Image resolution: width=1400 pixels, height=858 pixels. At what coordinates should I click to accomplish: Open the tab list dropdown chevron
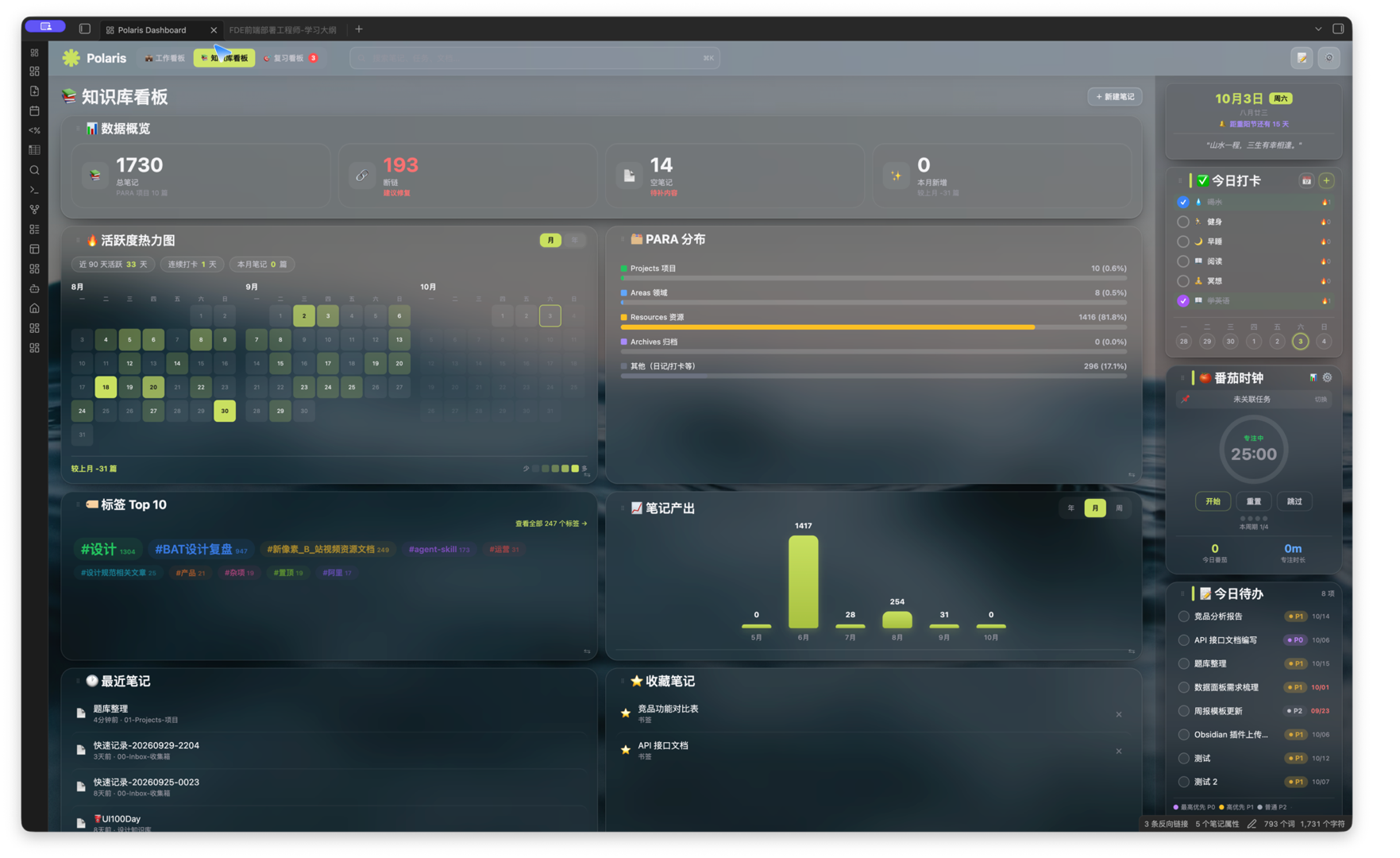pyautogui.click(x=1318, y=29)
